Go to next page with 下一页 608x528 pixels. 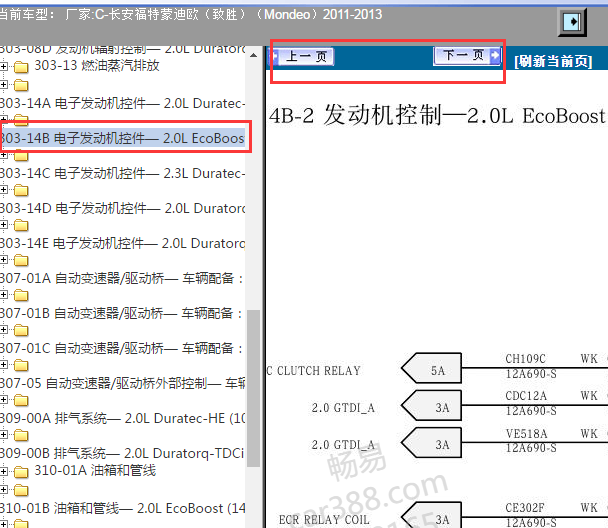pyautogui.click(x=467, y=55)
